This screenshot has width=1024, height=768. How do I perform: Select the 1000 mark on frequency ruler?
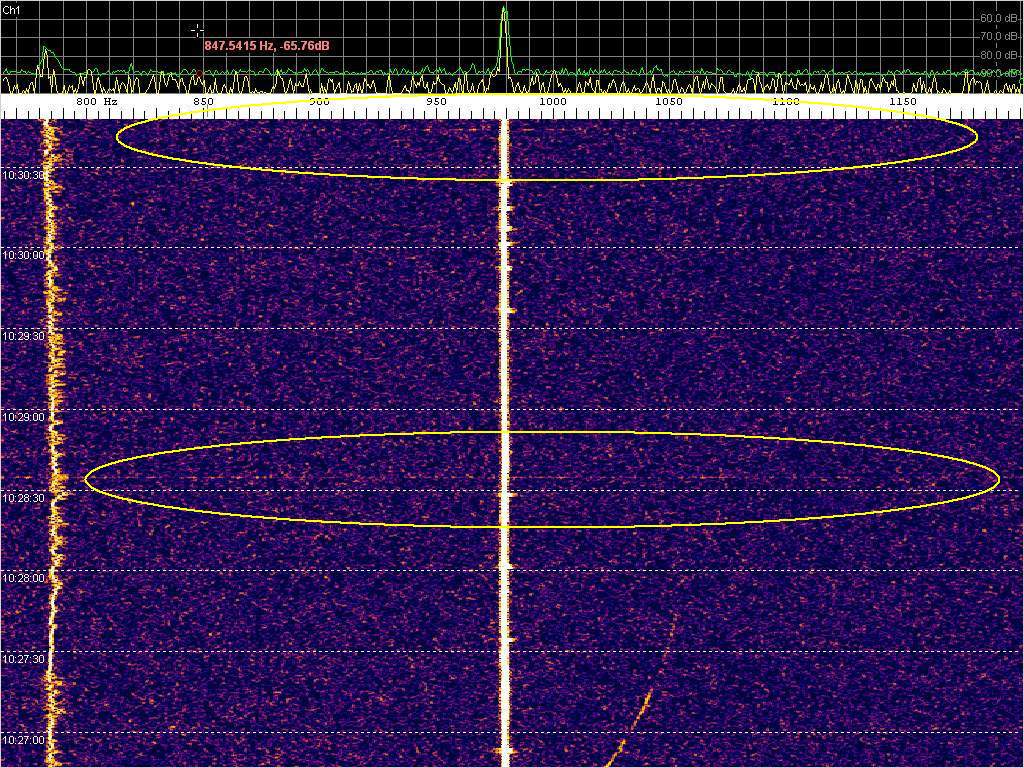tap(552, 102)
